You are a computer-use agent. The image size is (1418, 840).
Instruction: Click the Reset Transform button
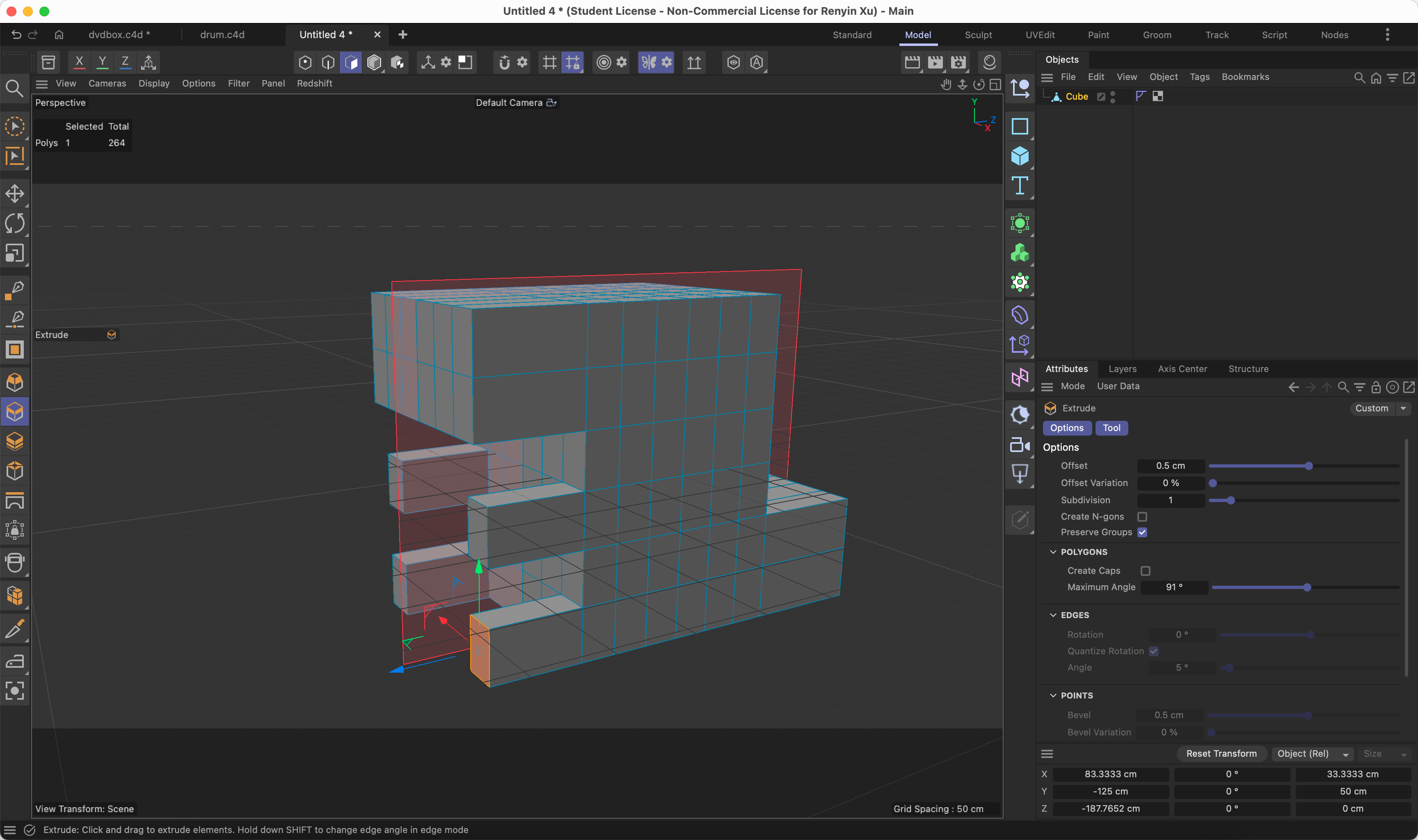coord(1221,754)
